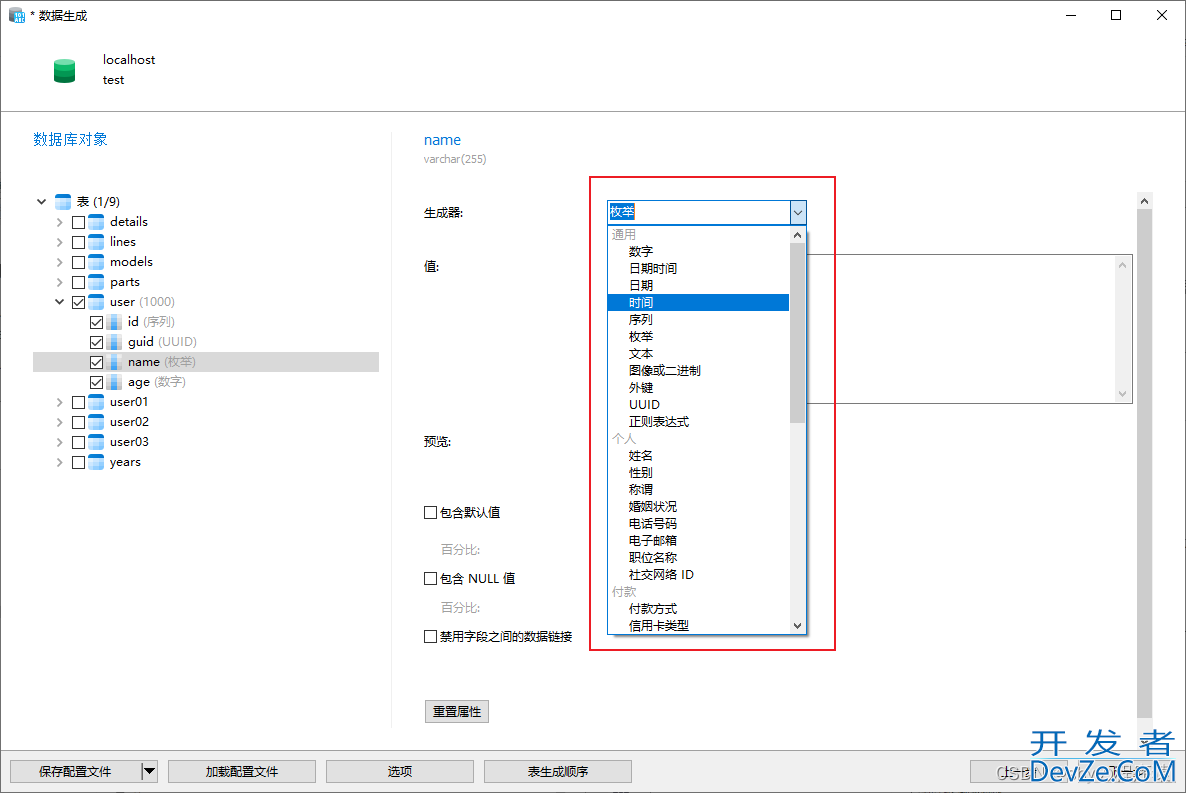
Task: Click the models table icon
Action: 96,262
